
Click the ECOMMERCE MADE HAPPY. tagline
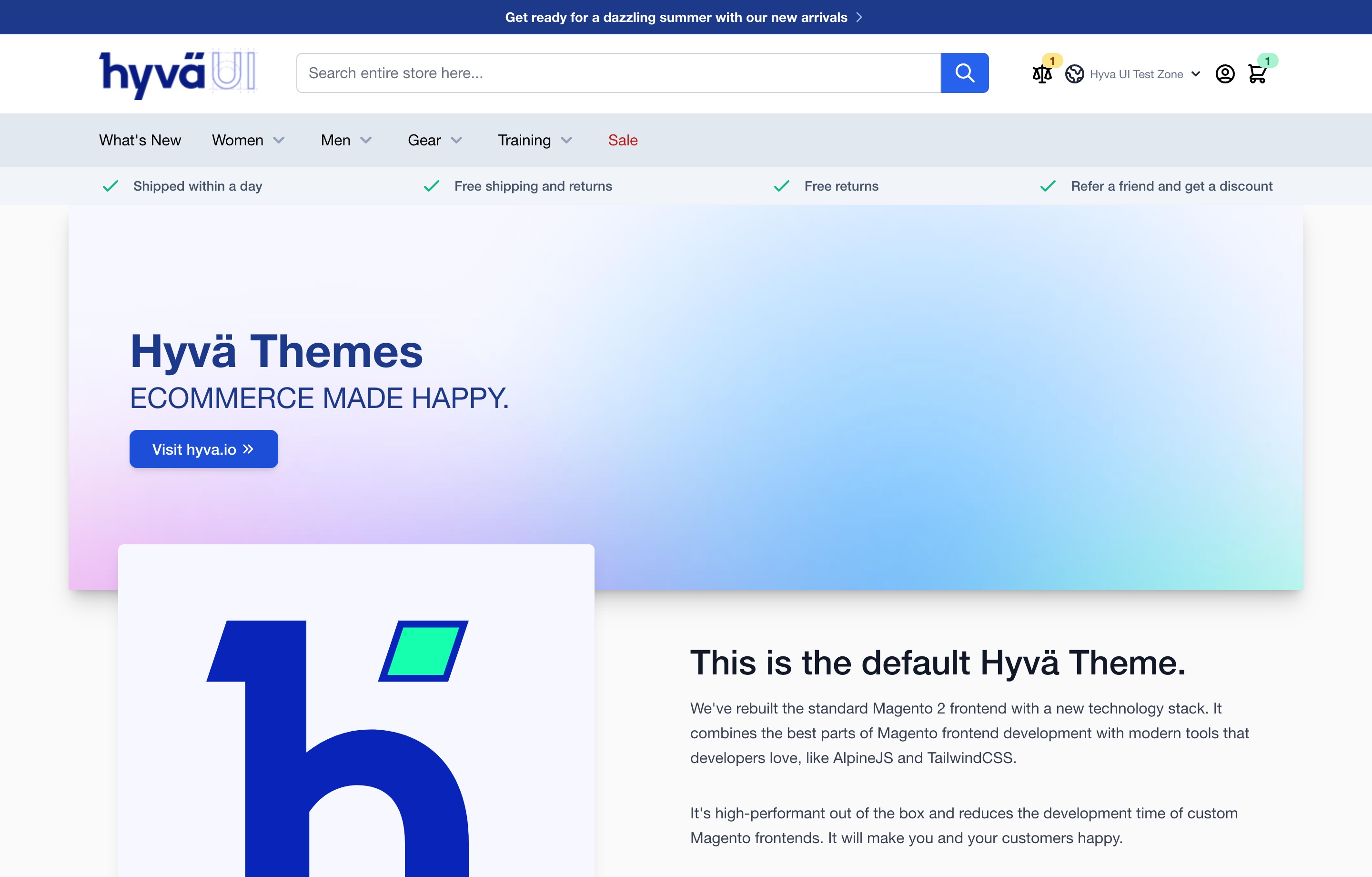pos(319,398)
